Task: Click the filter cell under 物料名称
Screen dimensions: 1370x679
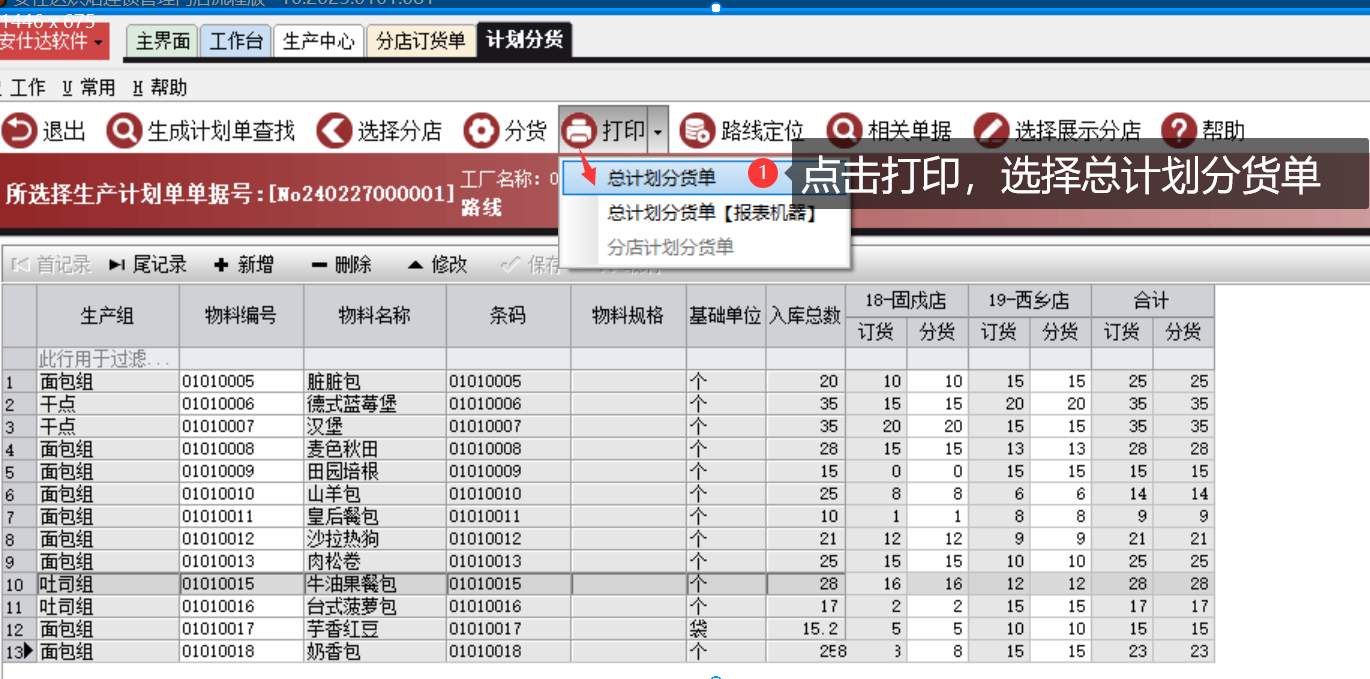Action: pyautogui.click(x=375, y=359)
